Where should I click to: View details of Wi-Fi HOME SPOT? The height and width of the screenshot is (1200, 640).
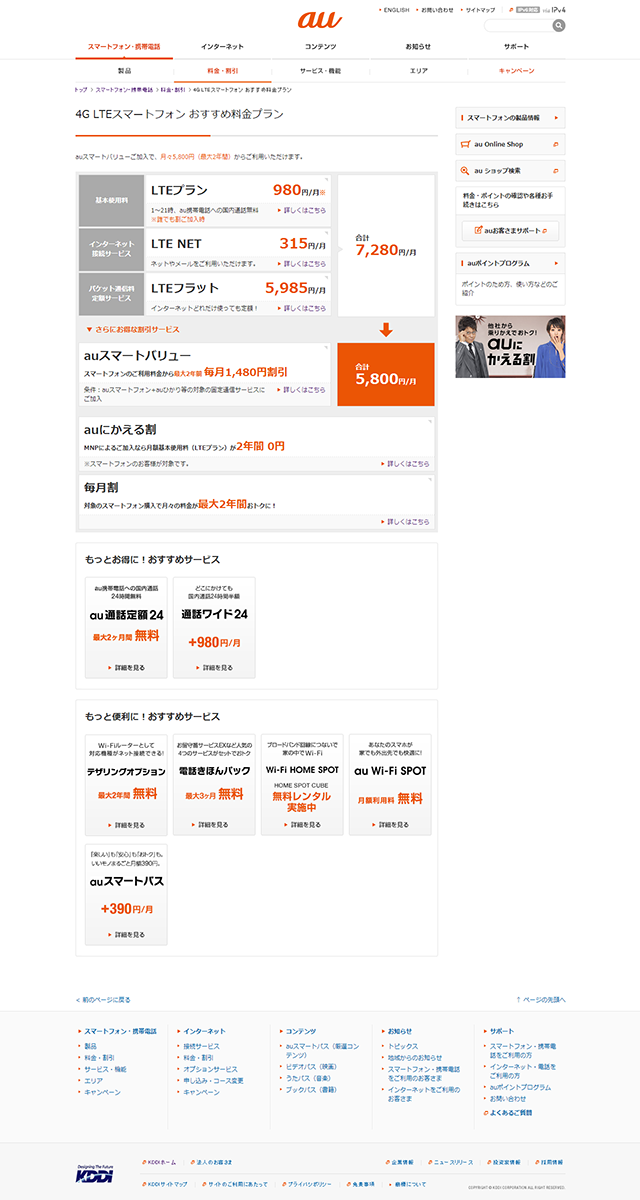coord(302,825)
